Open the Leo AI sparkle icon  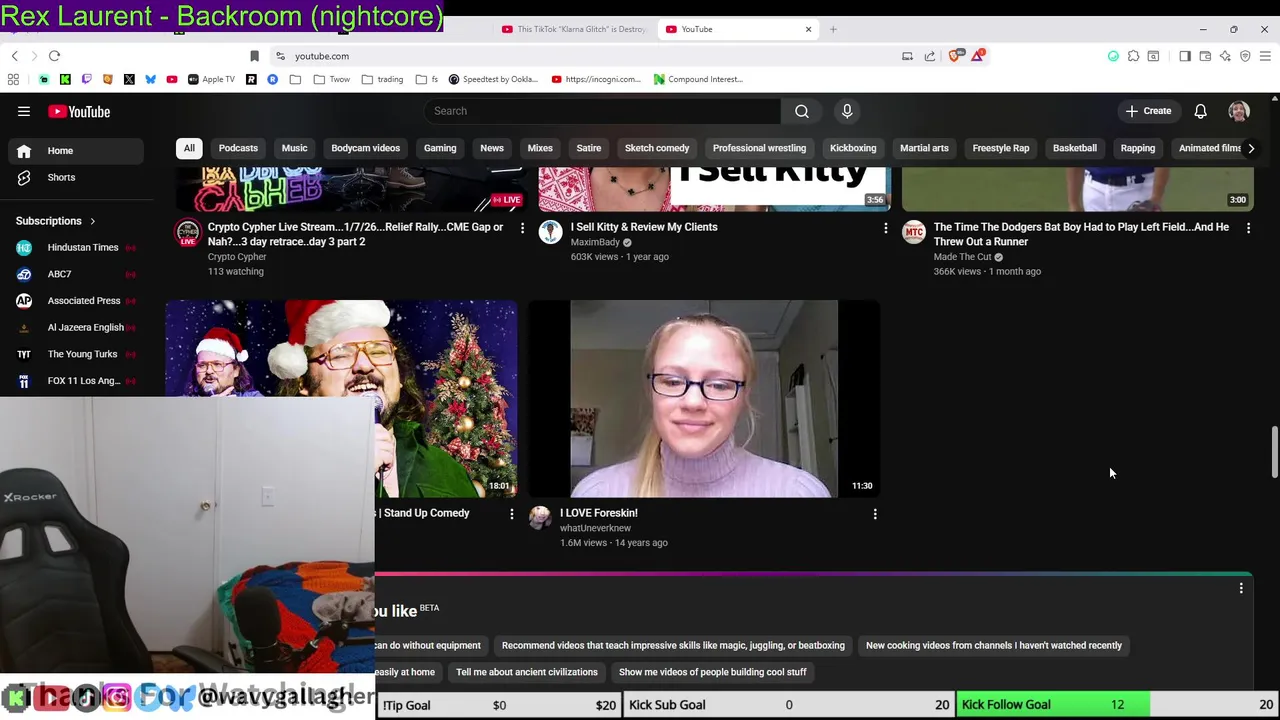(1225, 56)
